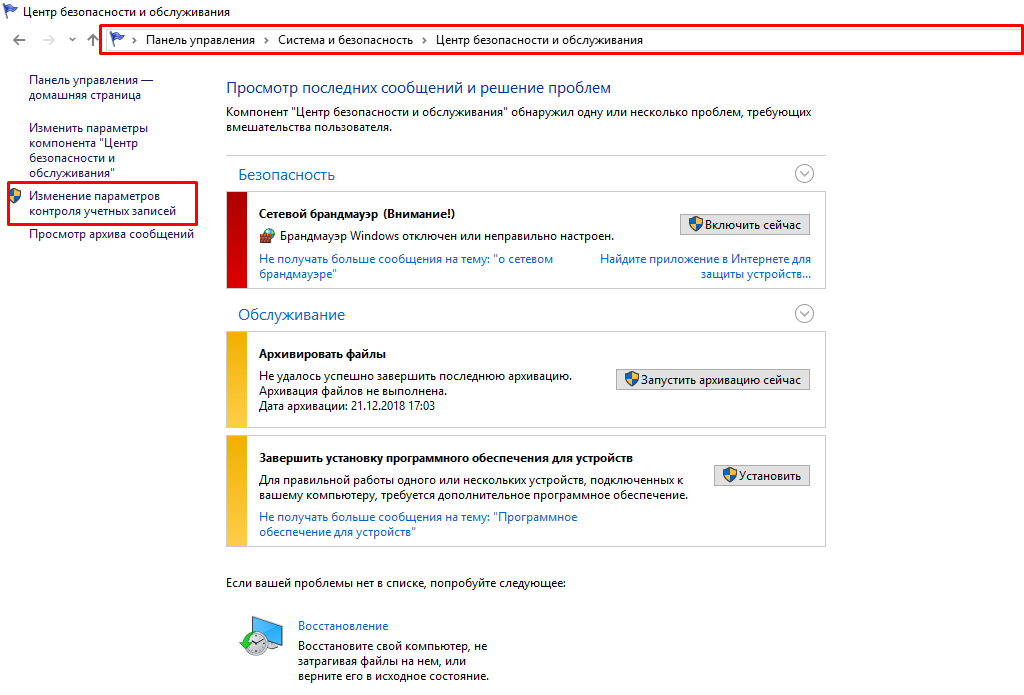This screenshot has height=695, width=1024.
Task: Open 'Изменить параметры компонента' sidebar link
Action: 88,150
